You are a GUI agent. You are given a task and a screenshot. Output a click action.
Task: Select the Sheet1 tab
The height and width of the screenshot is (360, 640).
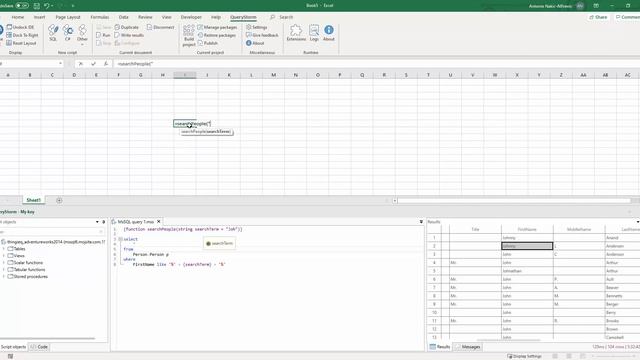33,200
